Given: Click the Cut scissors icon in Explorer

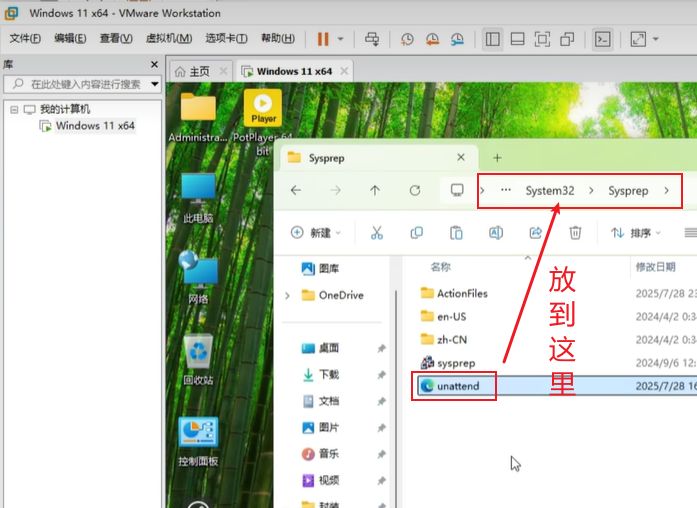Looking at the screenshot, I should tap(377, 232).
